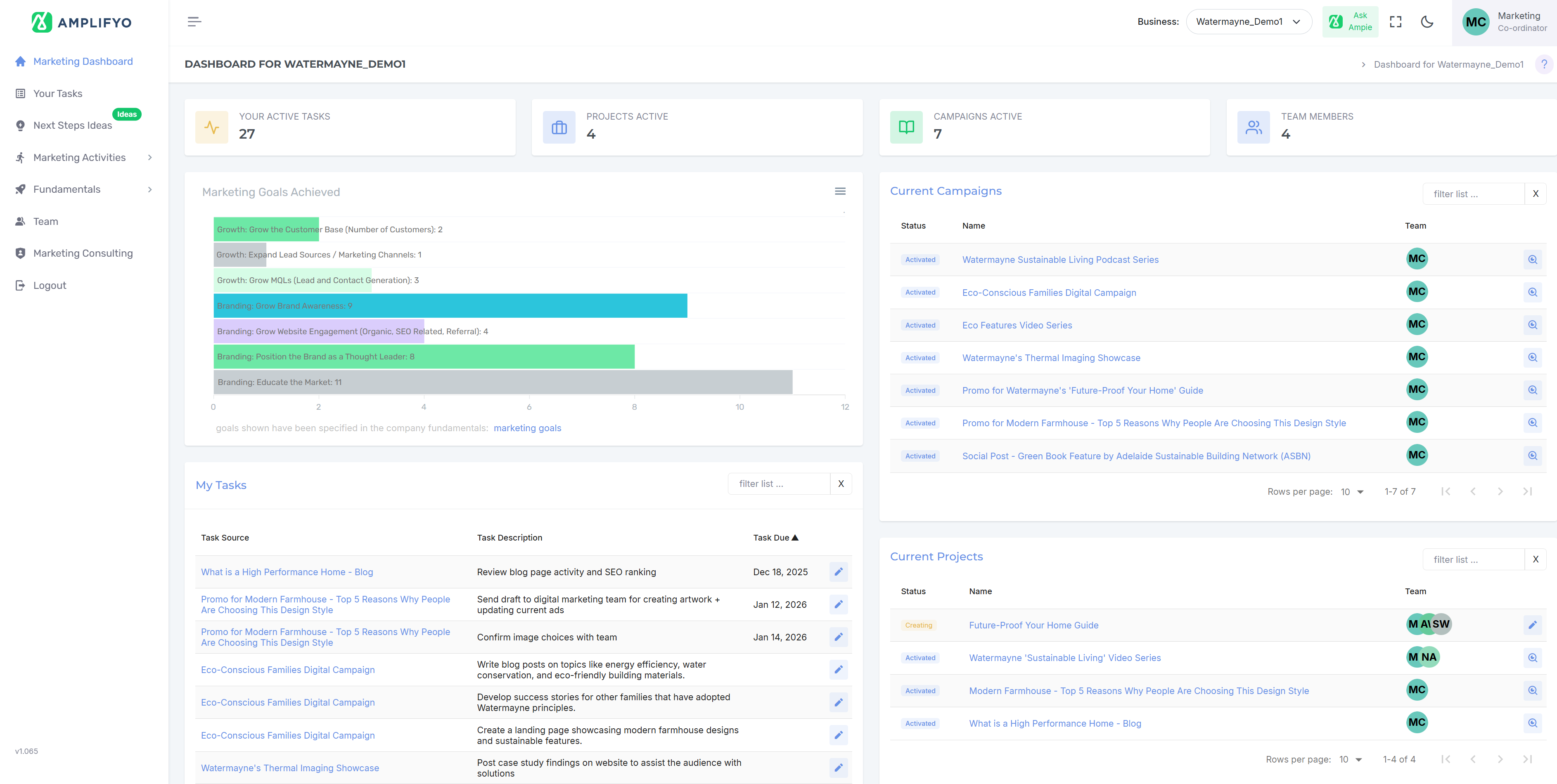Open Ask Ampie assistant
This screenshot has height=784, width=1557.
pos(1350,22)
